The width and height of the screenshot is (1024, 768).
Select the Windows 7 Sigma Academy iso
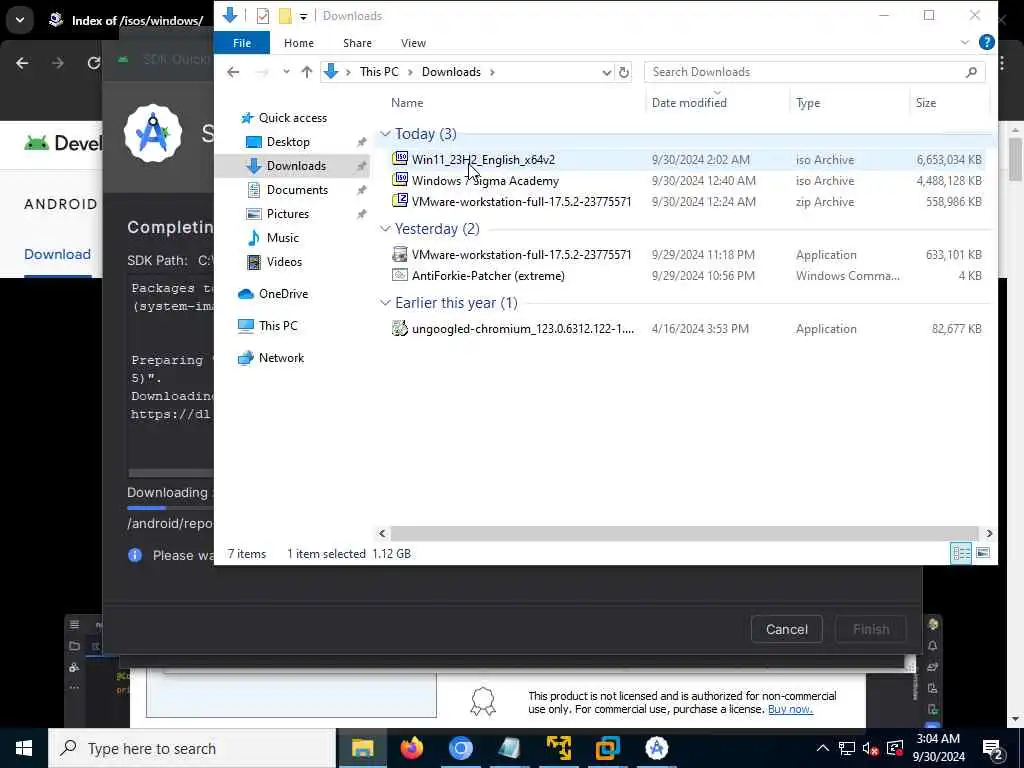coord(485,181)
